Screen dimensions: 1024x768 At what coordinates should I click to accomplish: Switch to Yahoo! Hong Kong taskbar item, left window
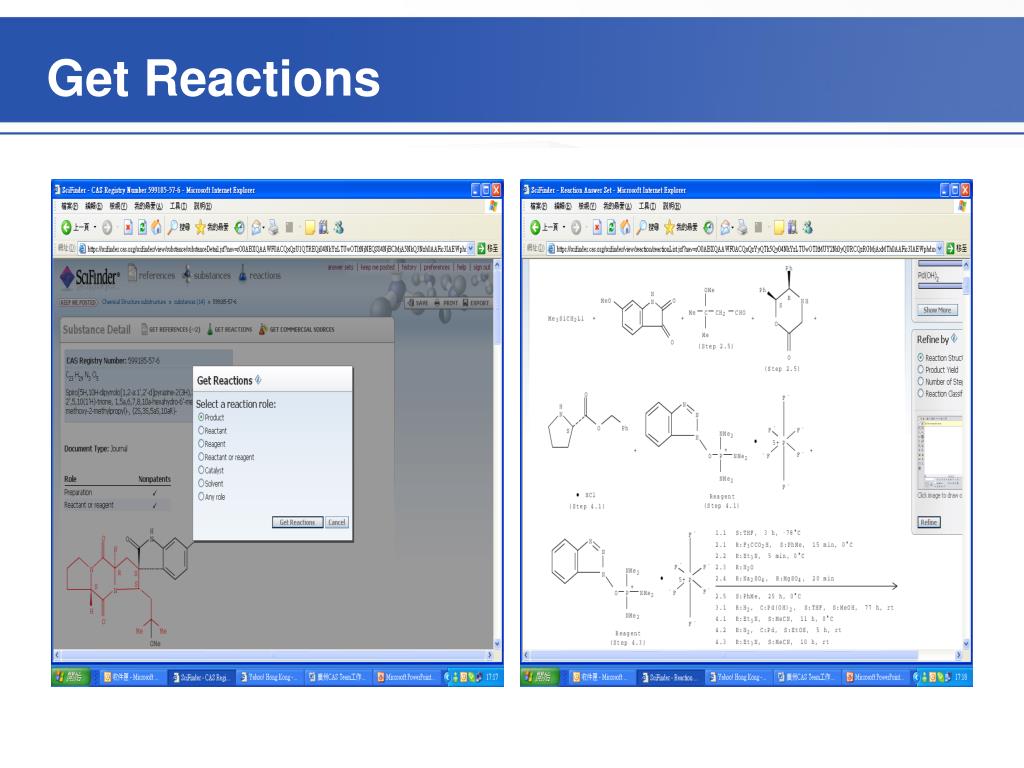269,677
